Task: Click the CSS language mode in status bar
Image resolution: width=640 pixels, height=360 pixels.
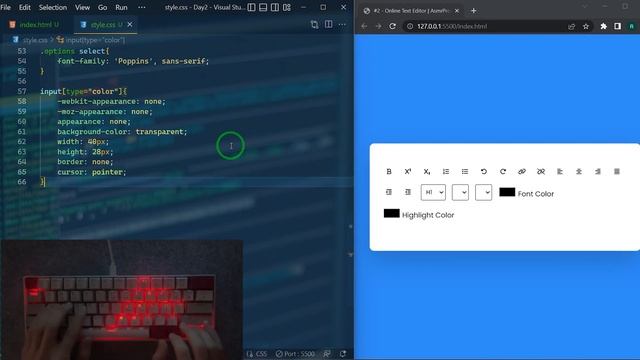Action: point(261,354)
